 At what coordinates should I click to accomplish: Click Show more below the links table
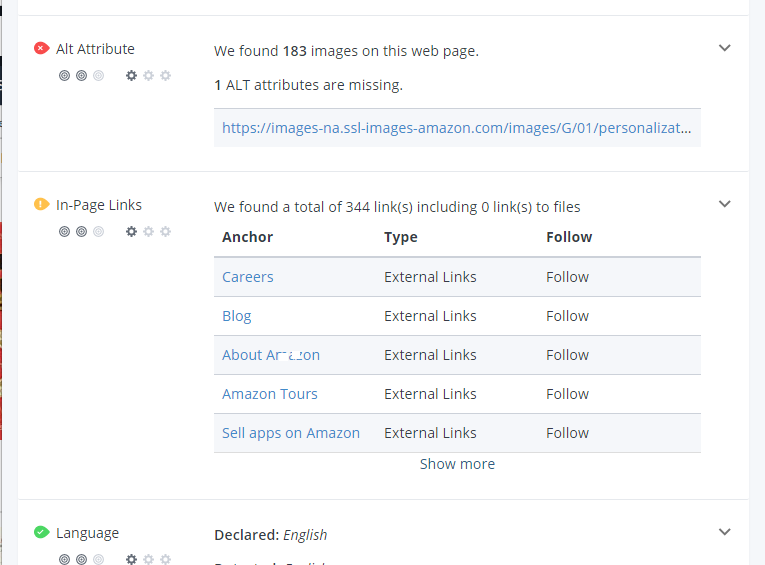tap(457, 464)
